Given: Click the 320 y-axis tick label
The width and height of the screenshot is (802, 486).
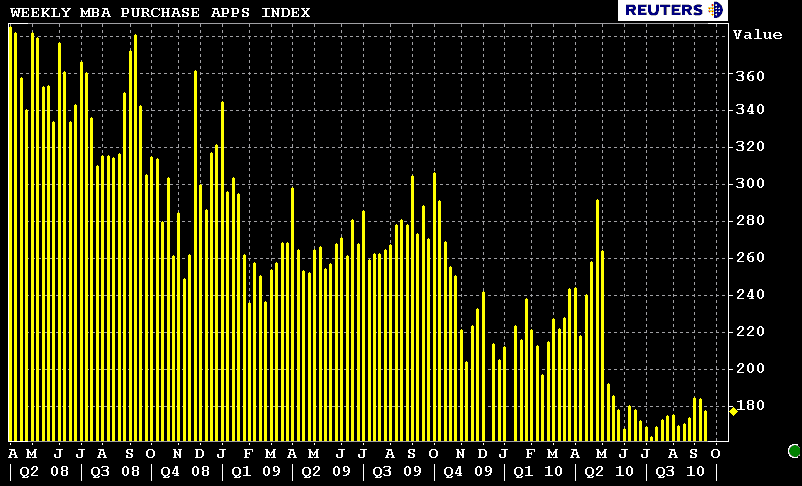Looking at the screenshot, I should pyautogui.click(x=750, y=147).
